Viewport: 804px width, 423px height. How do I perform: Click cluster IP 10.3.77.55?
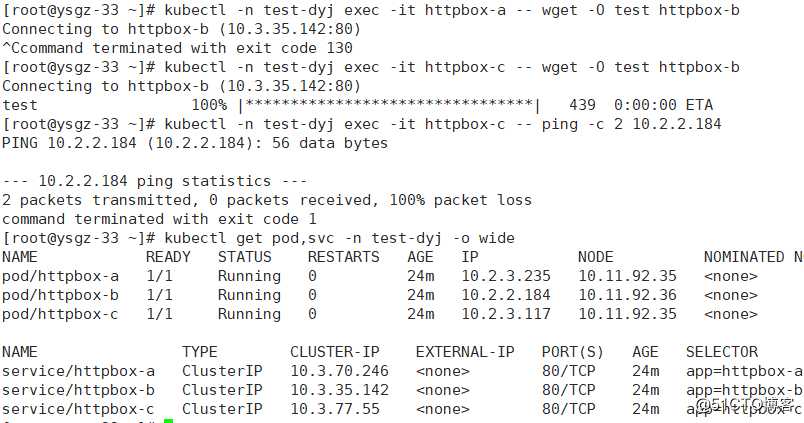click(x=335, y=409)
